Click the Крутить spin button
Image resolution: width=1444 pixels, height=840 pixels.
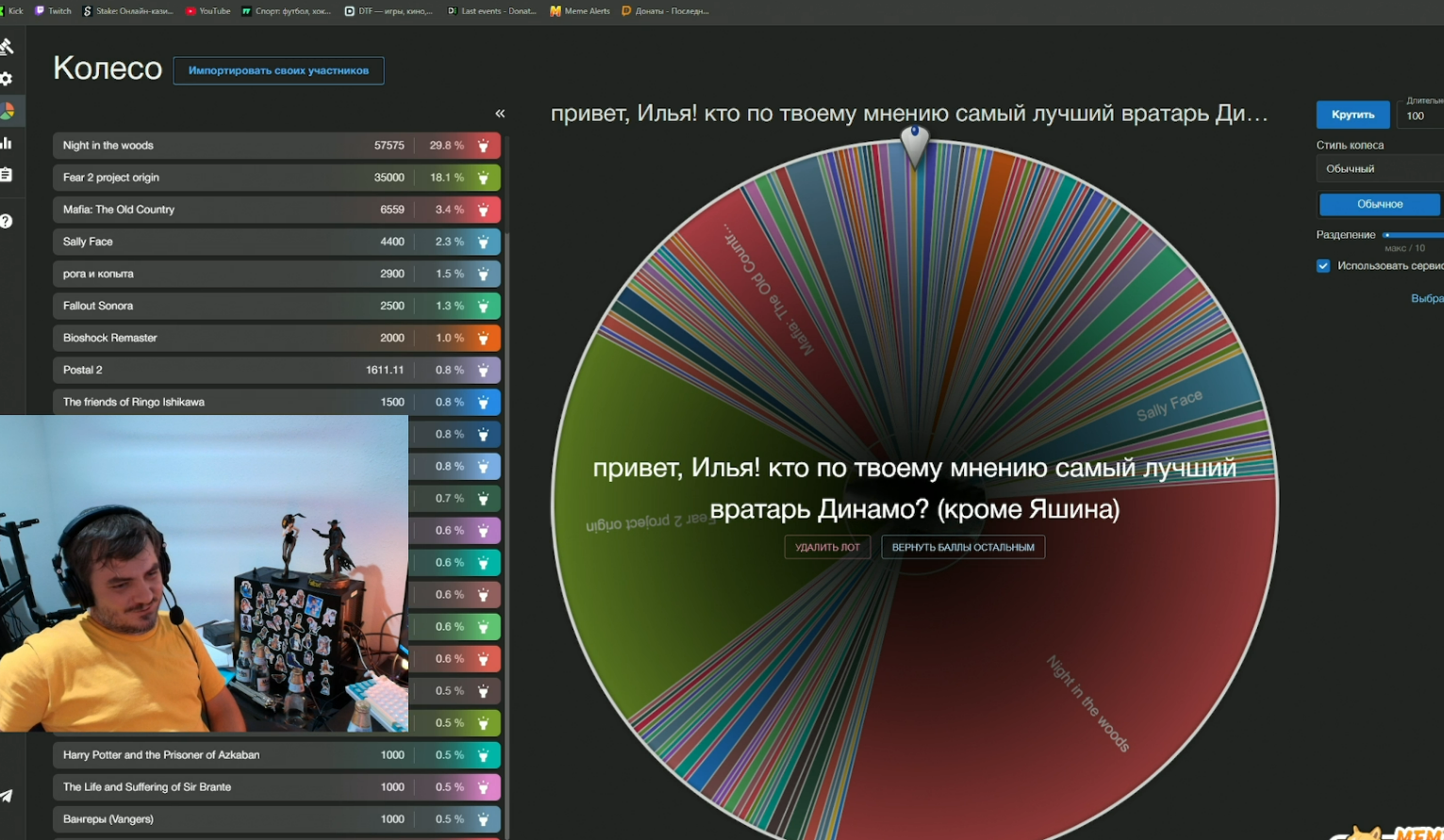(x=1353, y=114)
